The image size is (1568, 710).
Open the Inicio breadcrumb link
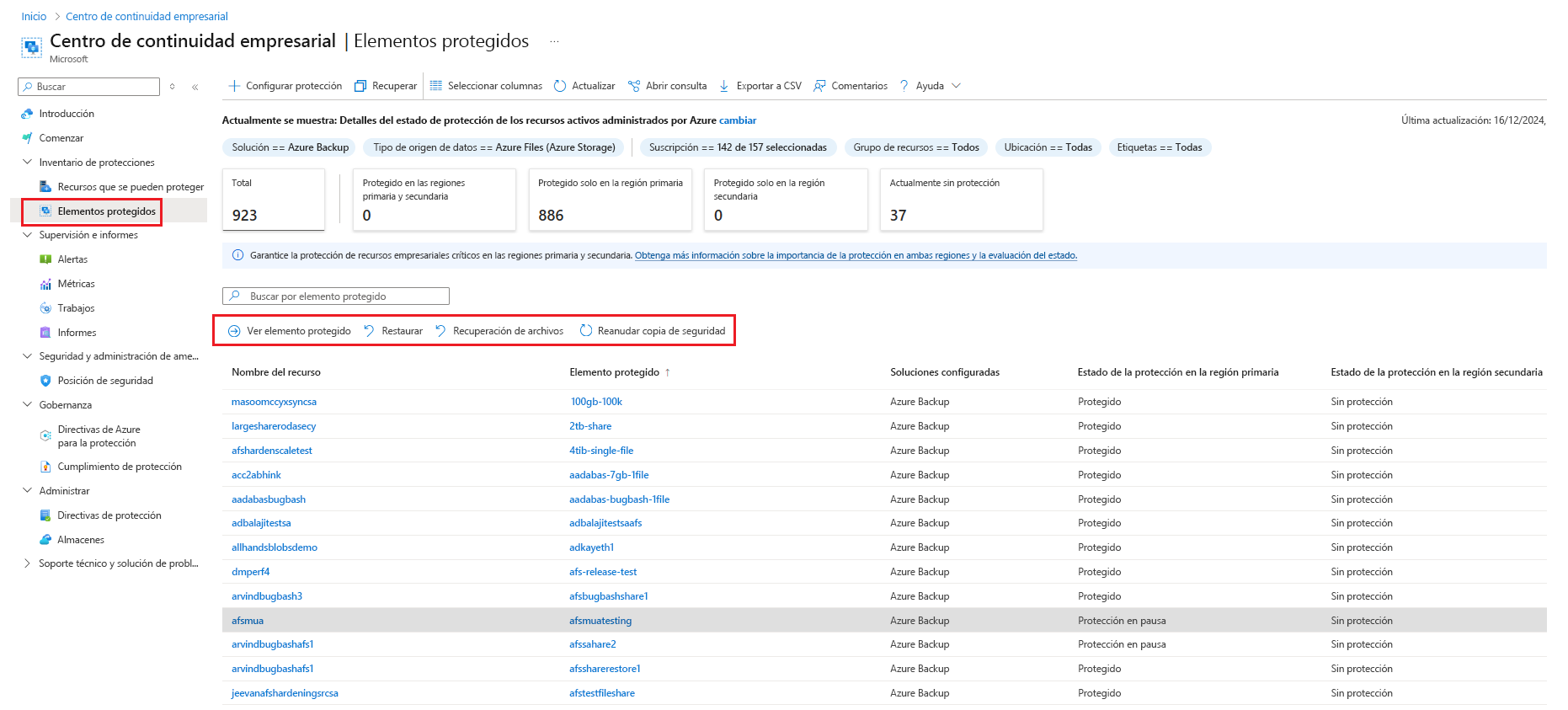pyautogui.click(x=34, y=16)
